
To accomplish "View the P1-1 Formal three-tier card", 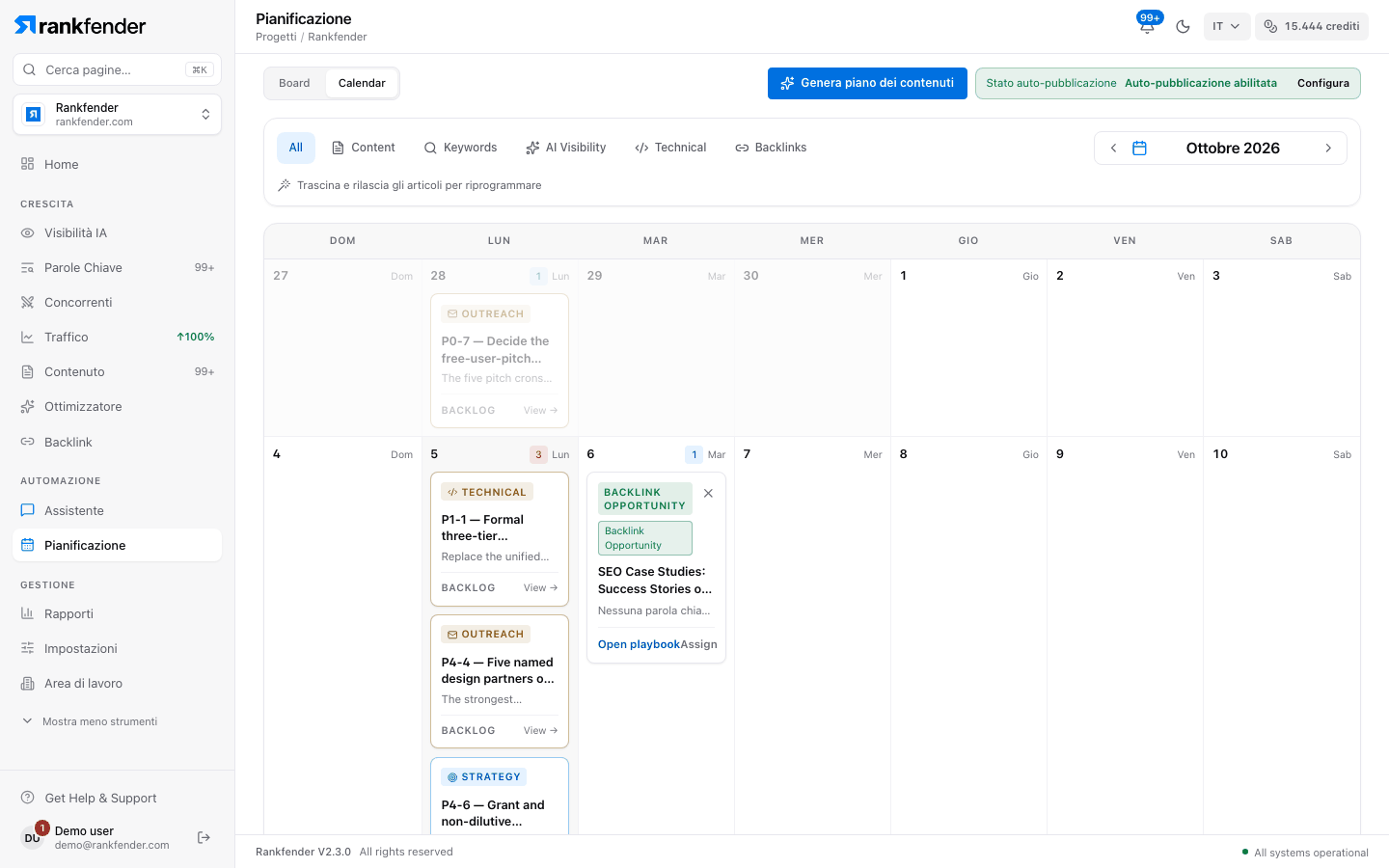I will (540, 587).
